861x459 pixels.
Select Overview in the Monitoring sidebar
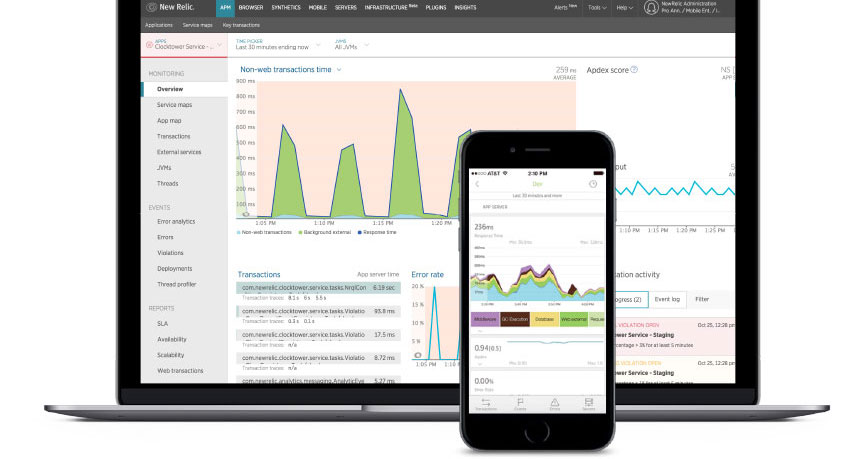tap(184, 89)
